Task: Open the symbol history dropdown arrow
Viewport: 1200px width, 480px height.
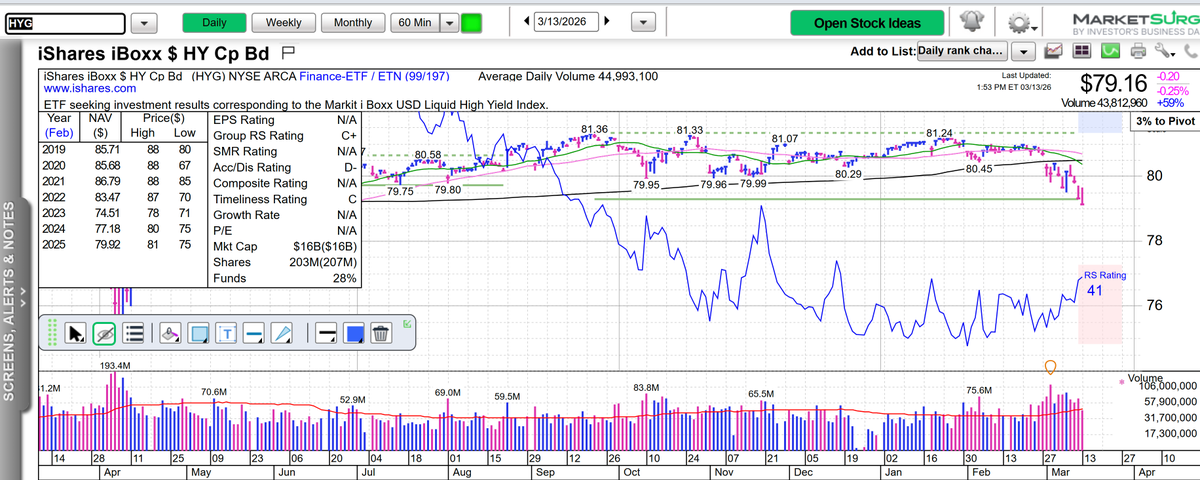Action: tap(145, 22)
